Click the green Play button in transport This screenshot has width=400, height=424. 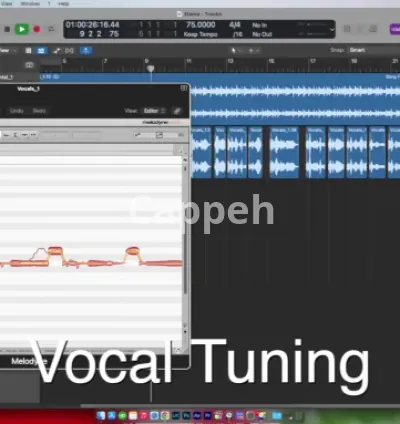[x=22, y=29]
